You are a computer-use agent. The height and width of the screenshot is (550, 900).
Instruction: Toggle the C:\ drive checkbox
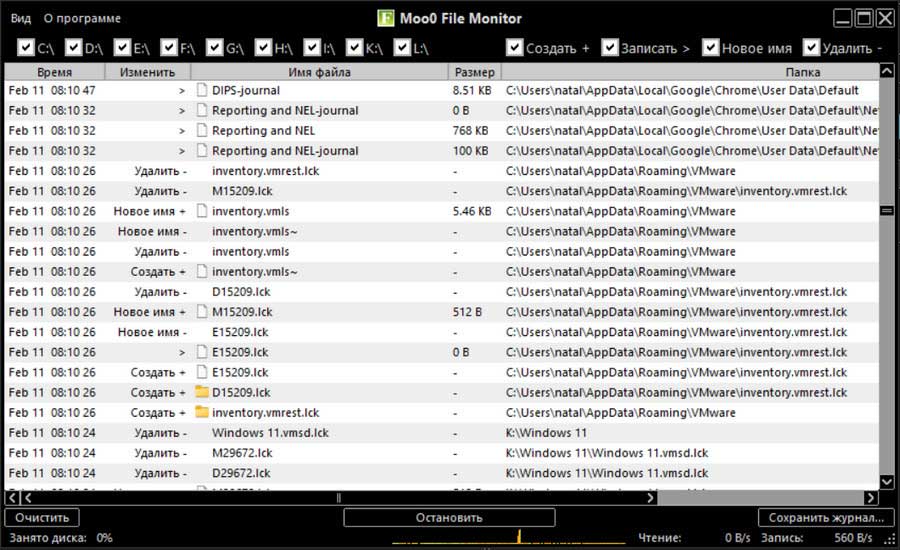coord(26,47)
